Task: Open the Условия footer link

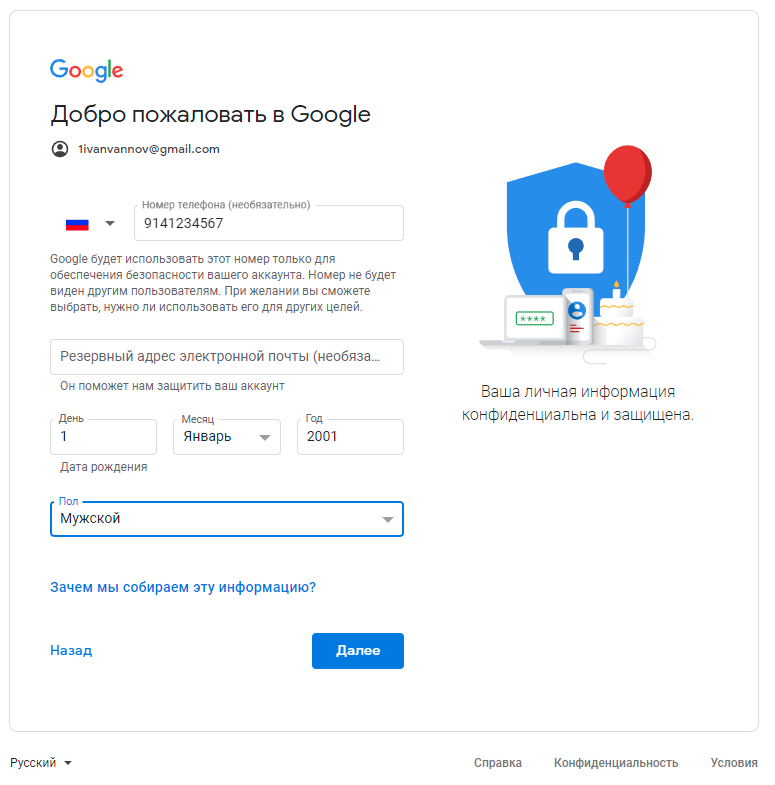Action: pos(734,763)
